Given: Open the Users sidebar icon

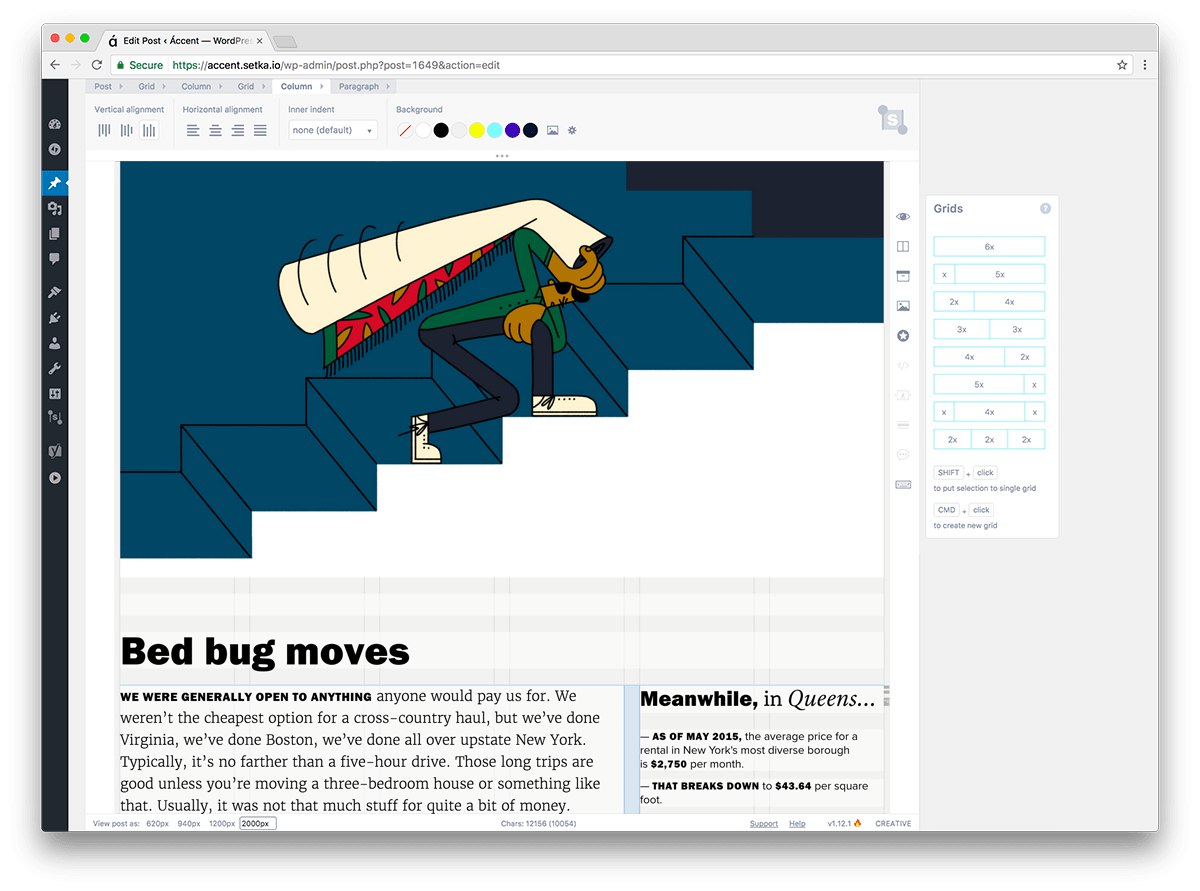Looking at the screenshot, I should [x=55, y=343].
